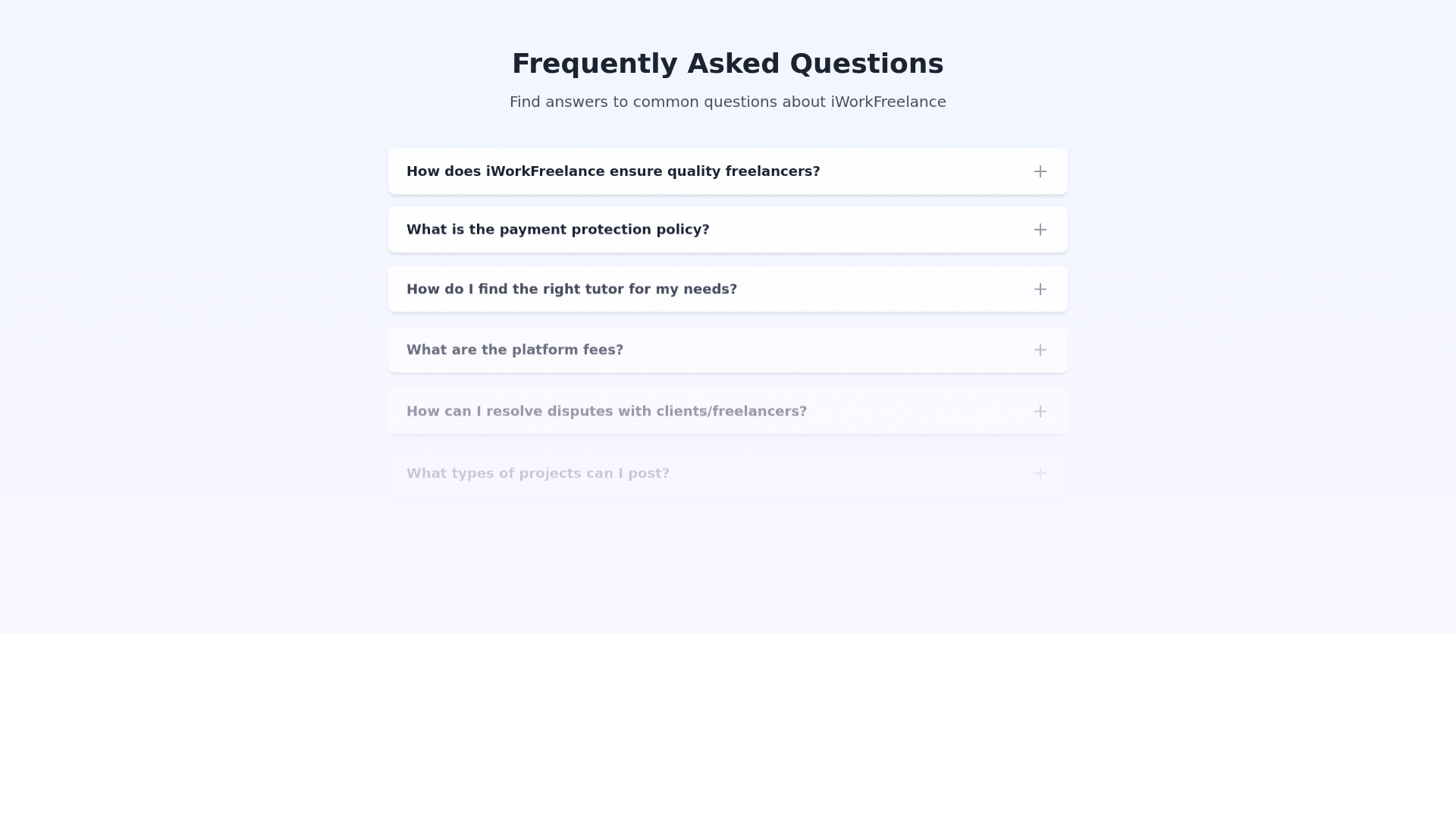1456x819 pixels.
Task: Click the 'Frequently Asked Questions' heading
Action: tap(727, 64)
